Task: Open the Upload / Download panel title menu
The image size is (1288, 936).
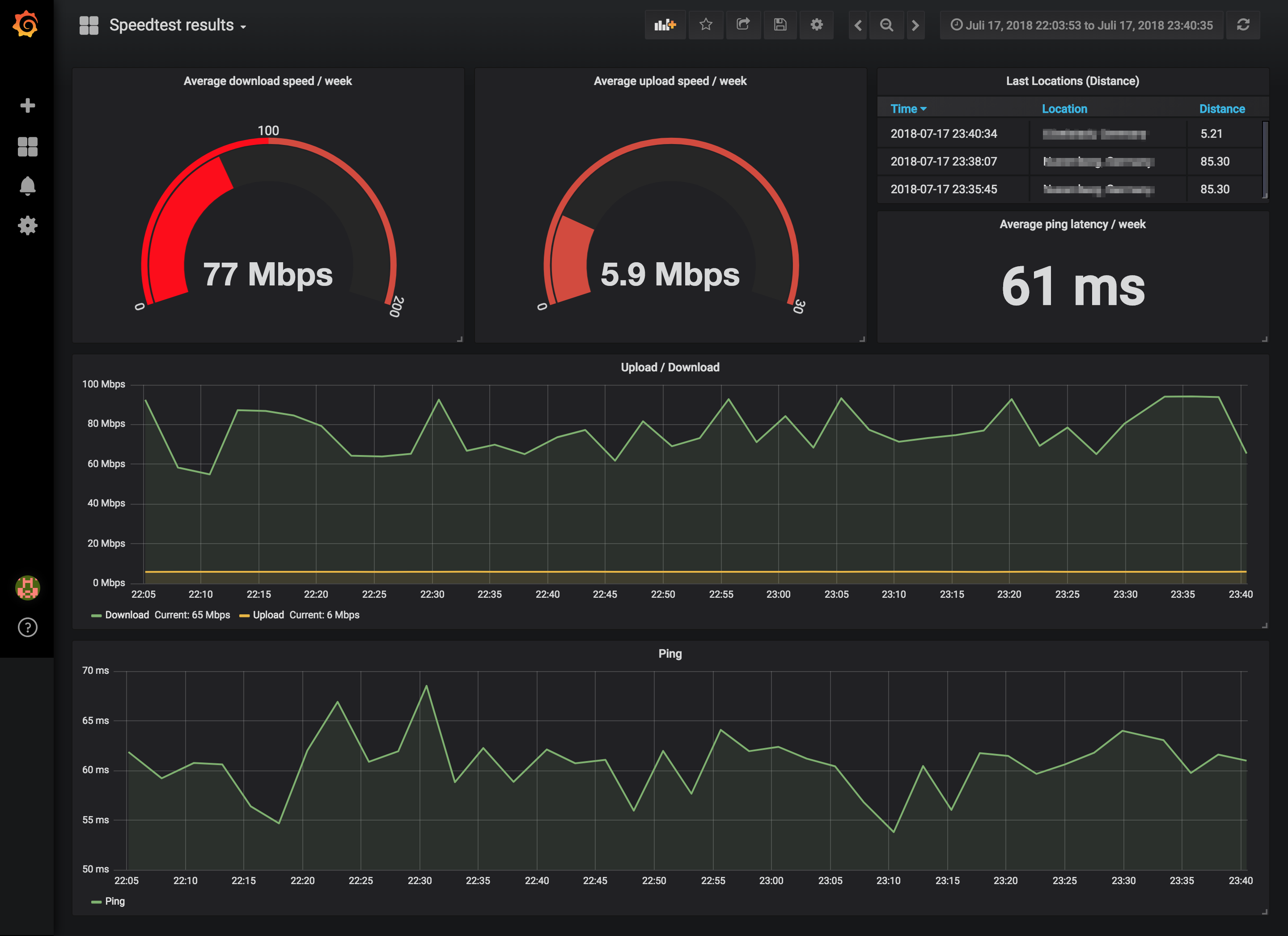Action: [670, 367]
